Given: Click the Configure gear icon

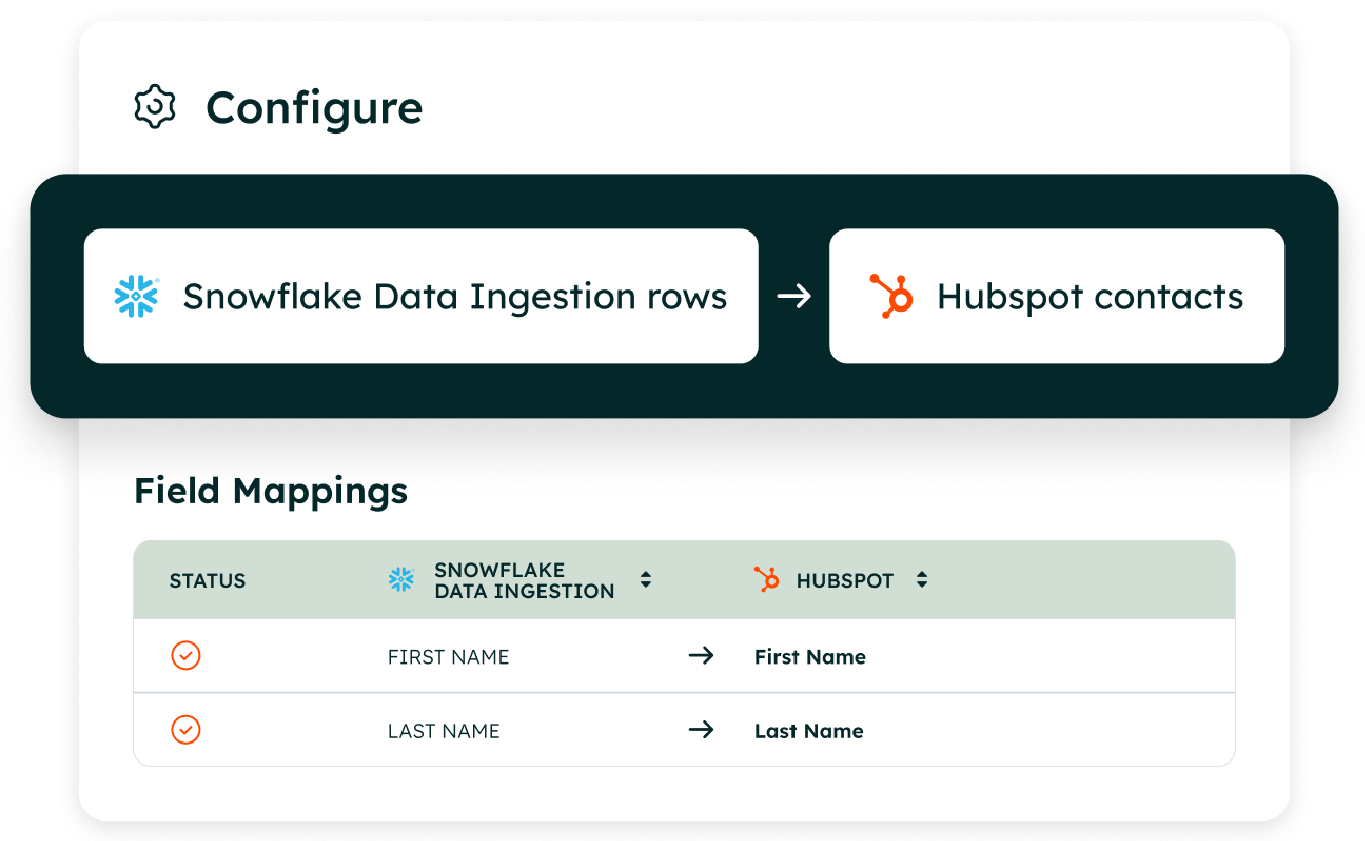Looking at the screenshot, I should [155, 107].
